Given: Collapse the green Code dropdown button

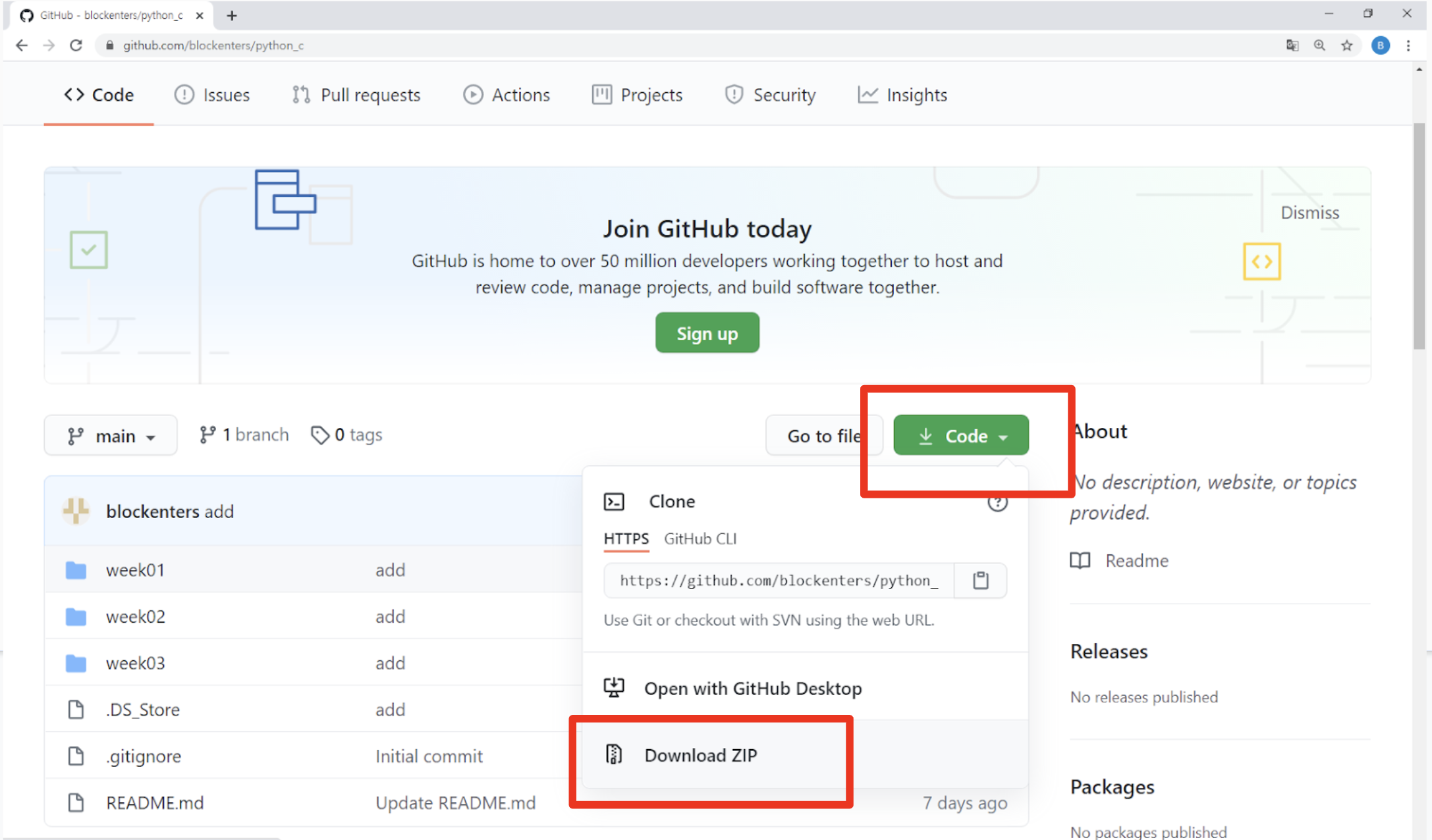Looking at the screenshot, I should coord(960,435).
